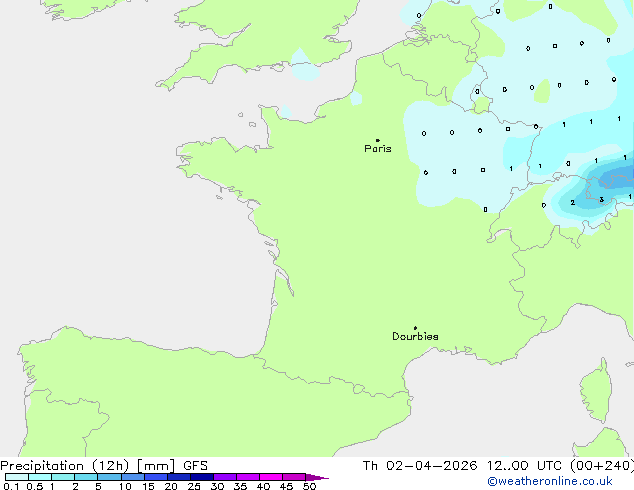Image resolution: width=634 pixels, height=490 pixels.
Task: Pick the 25–30 mm navy legend swatch
Action: click(x=202, y=477)
